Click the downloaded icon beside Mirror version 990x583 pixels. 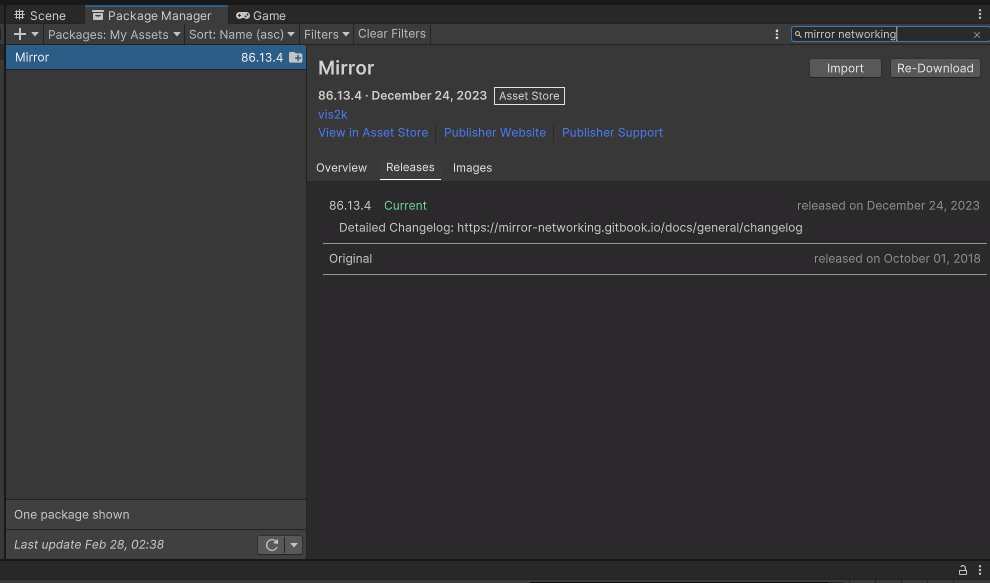tap(296, 58)
